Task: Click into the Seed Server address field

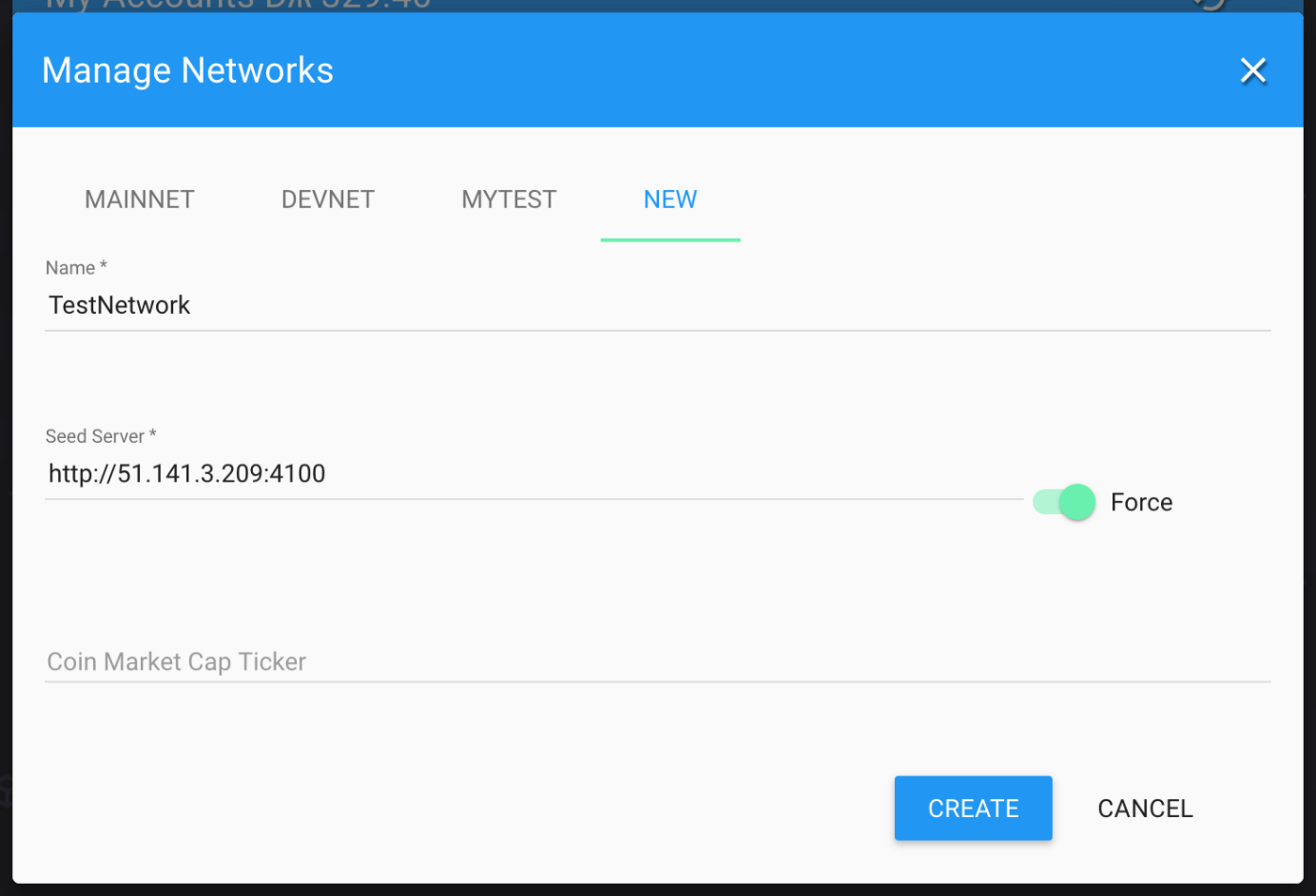Action: 534,474
